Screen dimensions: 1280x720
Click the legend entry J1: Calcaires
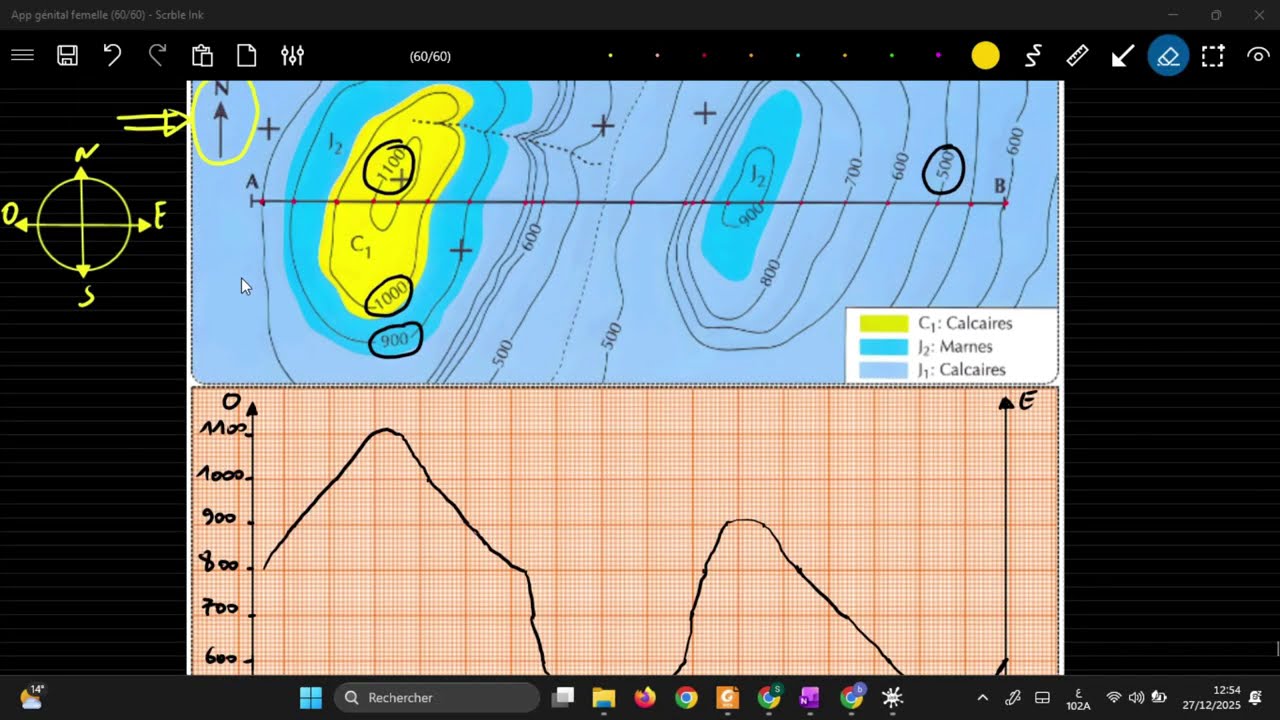pos(961,370)
